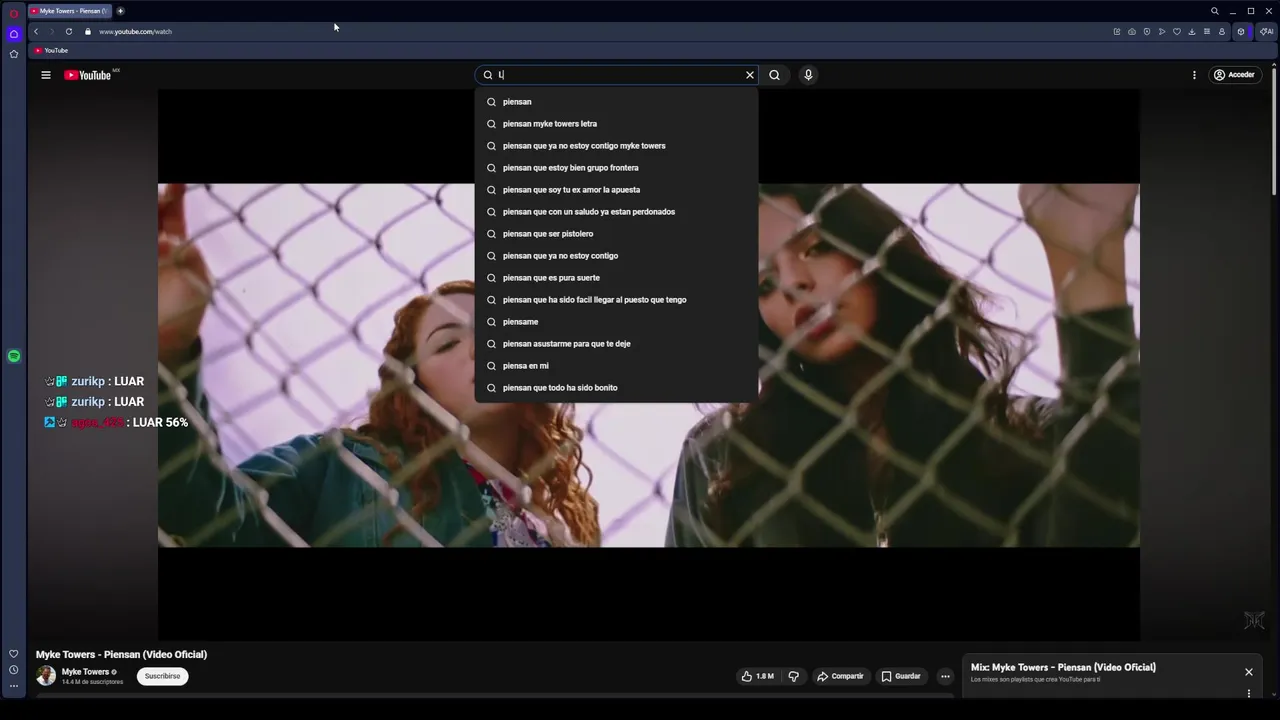
Task: Take a snapshot with toolbar share icon
Action: coord(1117,31)
